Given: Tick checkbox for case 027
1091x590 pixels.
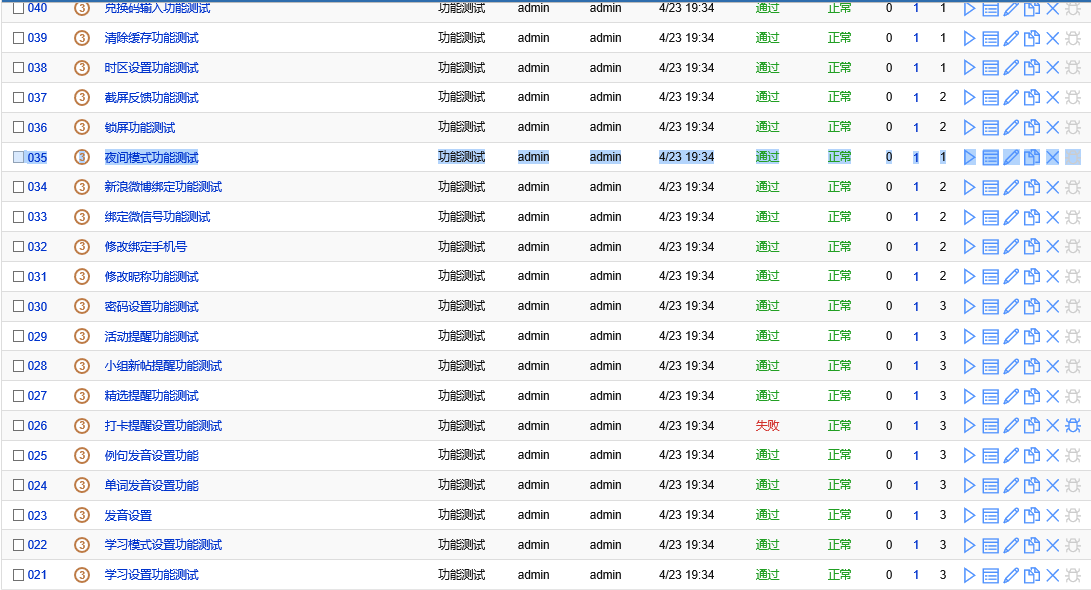Looking at the screenshot, I should [x=19, y=396].
